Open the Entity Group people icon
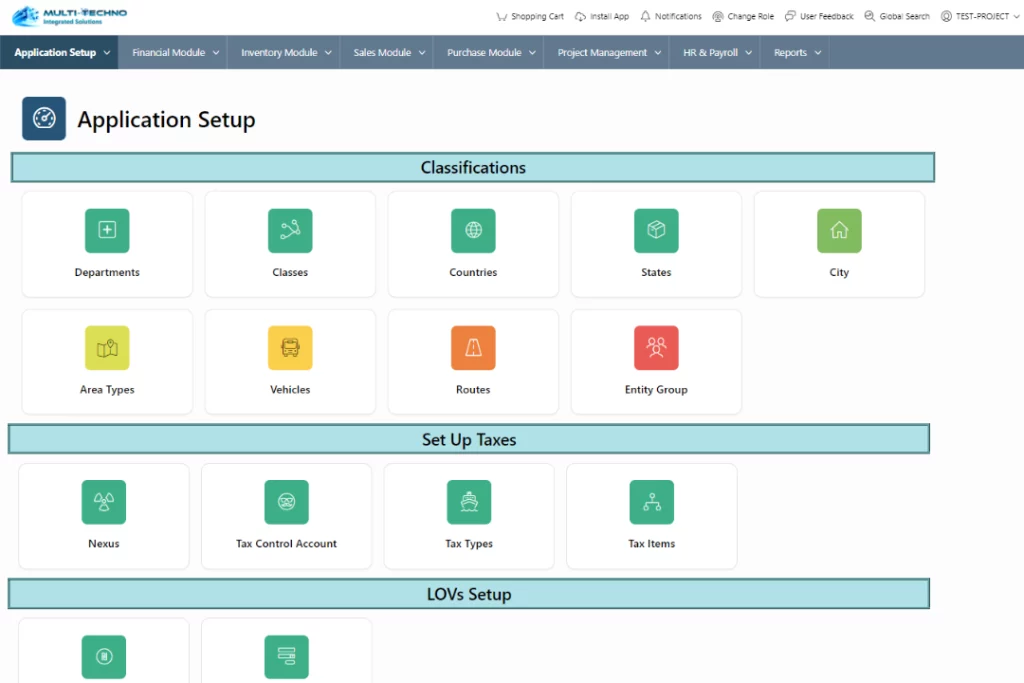 (656, 348)
